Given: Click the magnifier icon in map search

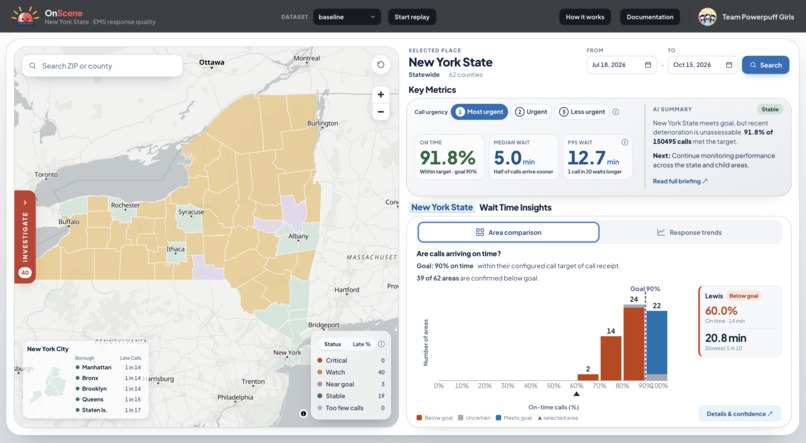Looking at the screenshot, I should pyautogui.click(x=33, y=66).
